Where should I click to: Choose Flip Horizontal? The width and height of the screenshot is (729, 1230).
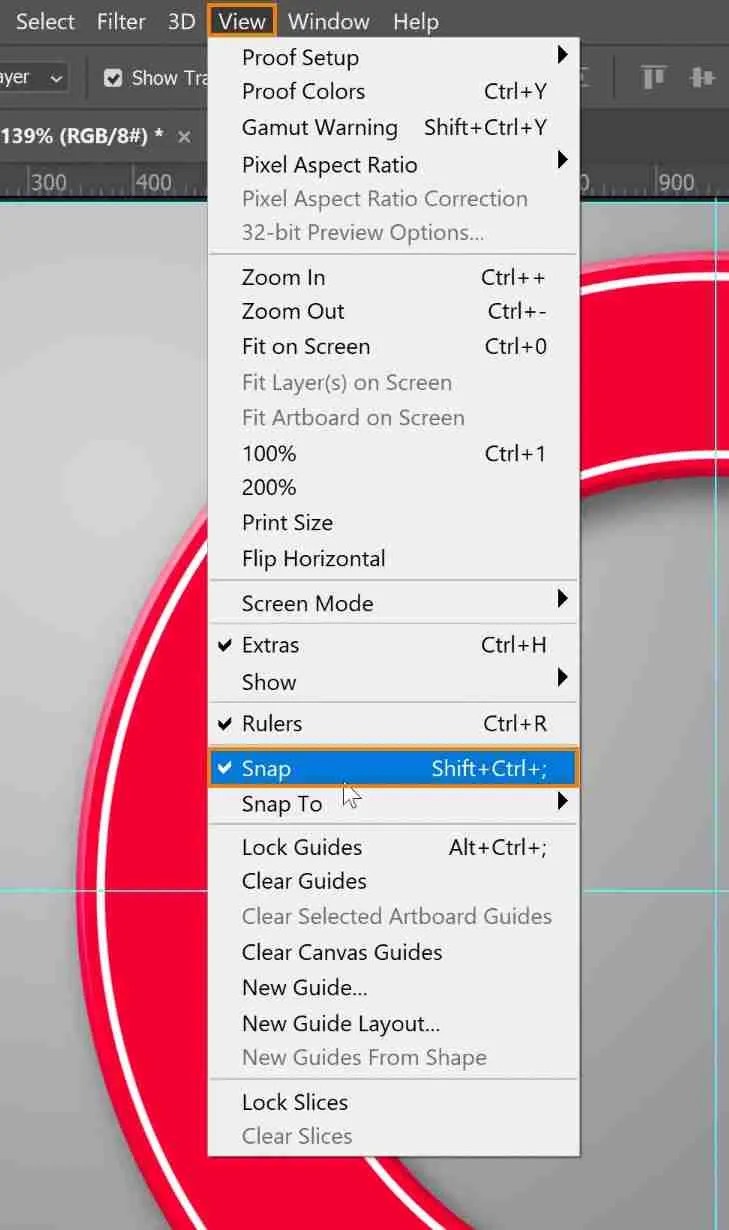click(x=313, y=558)
